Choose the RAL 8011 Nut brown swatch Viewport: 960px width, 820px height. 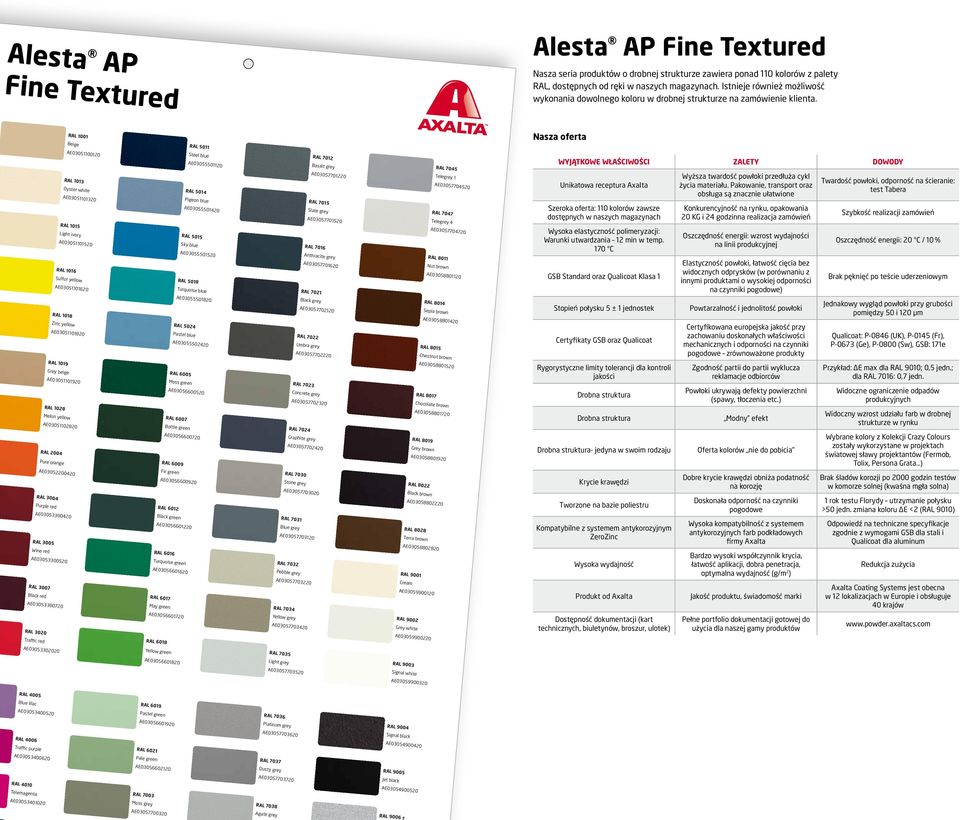point(392,262)
